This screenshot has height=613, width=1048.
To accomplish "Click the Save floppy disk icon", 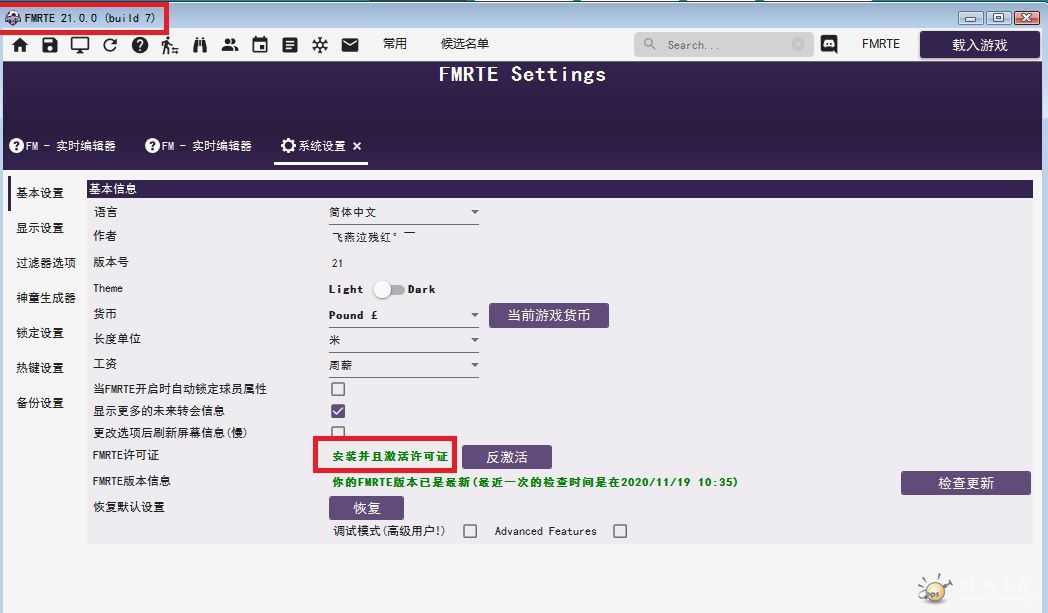I will pos(50,45).
